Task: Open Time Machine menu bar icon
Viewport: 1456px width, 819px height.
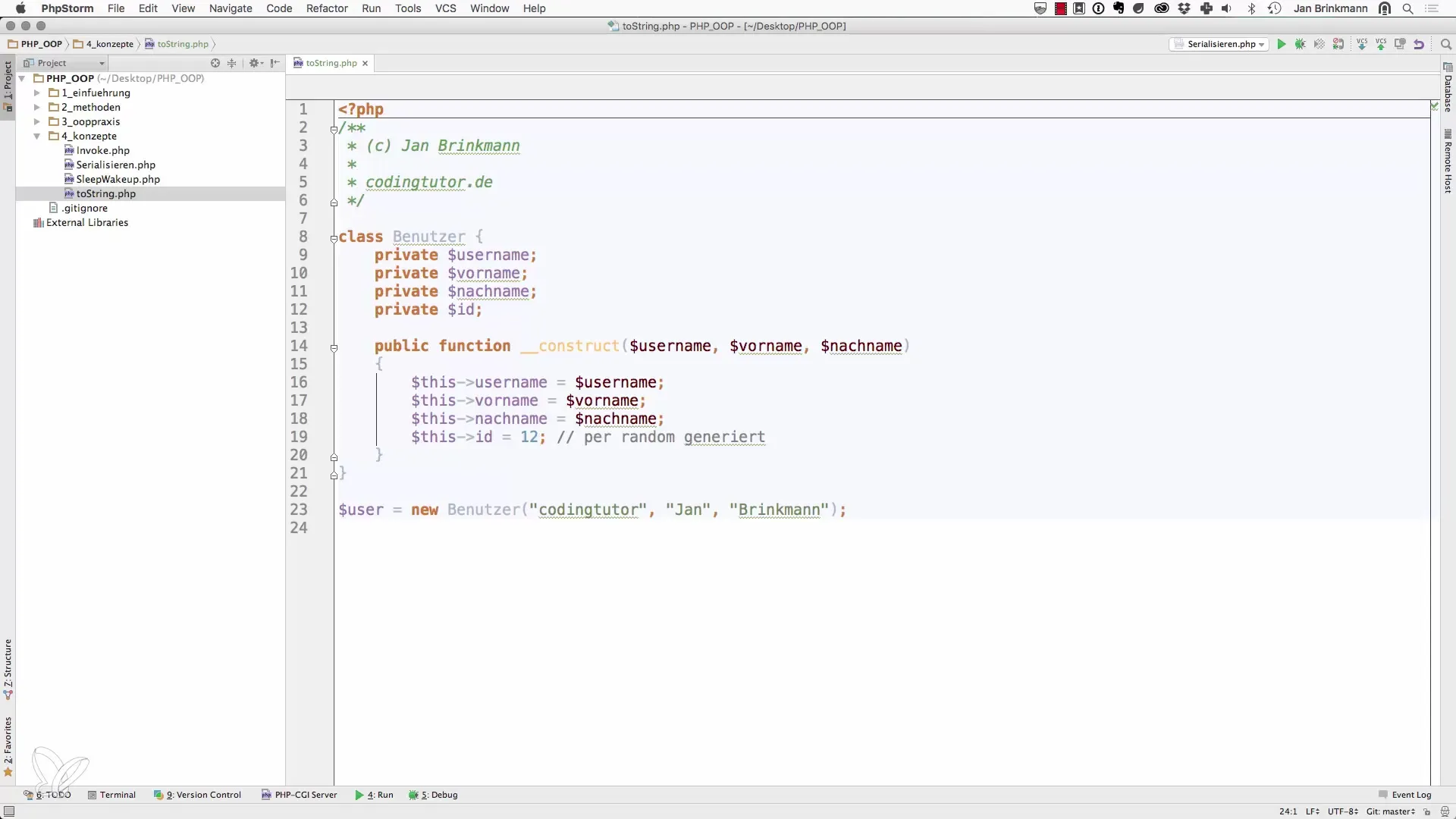Action: (x=1275, y=8)
